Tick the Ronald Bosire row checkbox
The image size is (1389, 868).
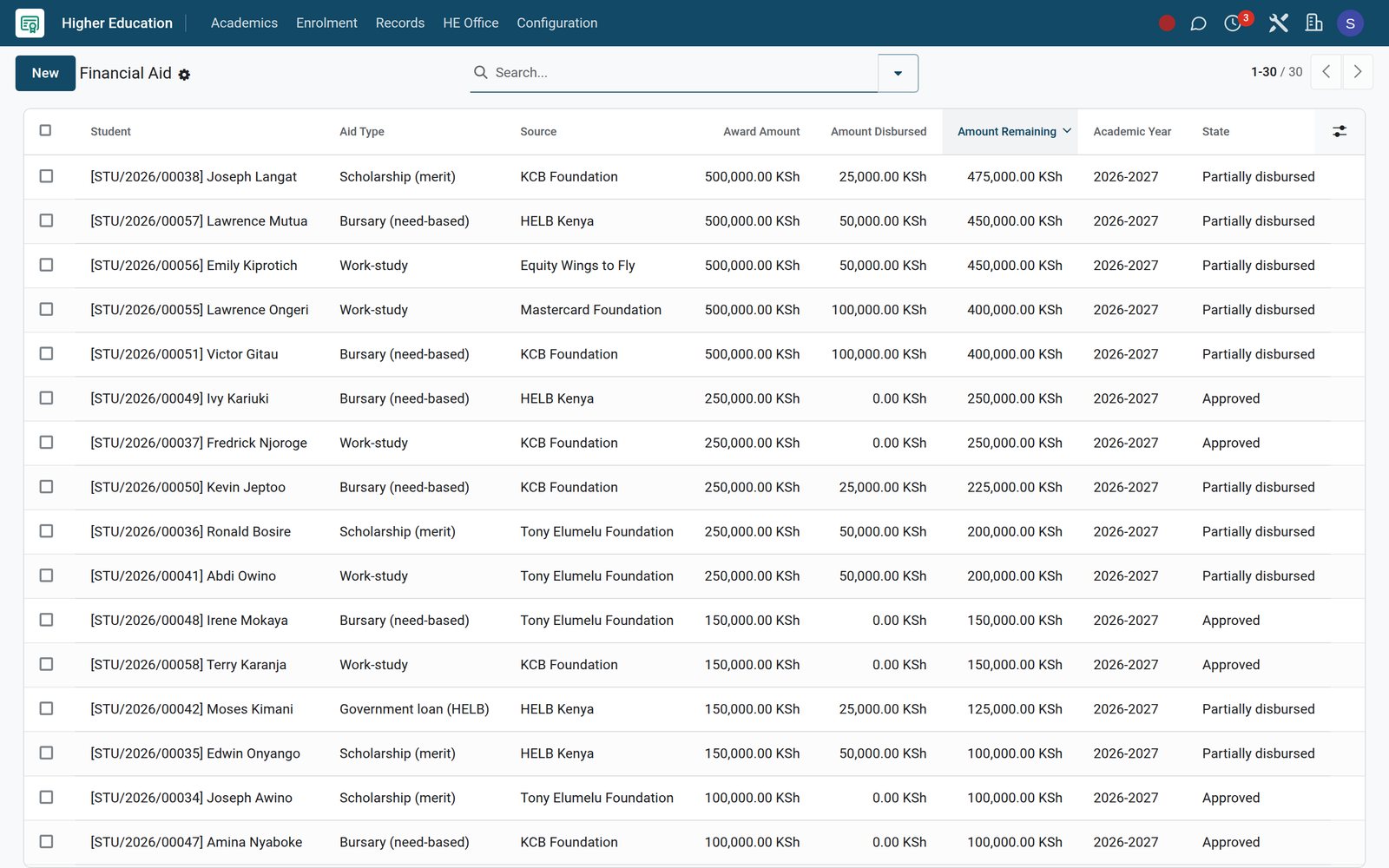click(46, 531)
